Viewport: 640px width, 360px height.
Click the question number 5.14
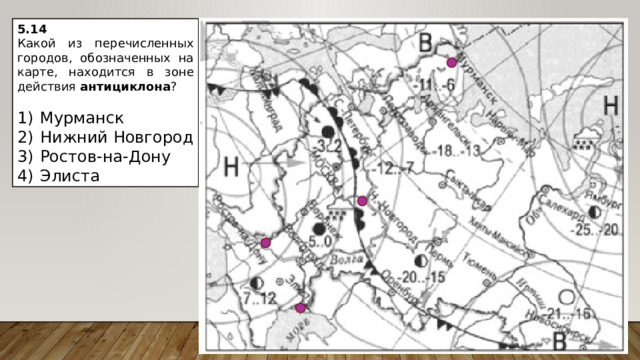[32, 29]
